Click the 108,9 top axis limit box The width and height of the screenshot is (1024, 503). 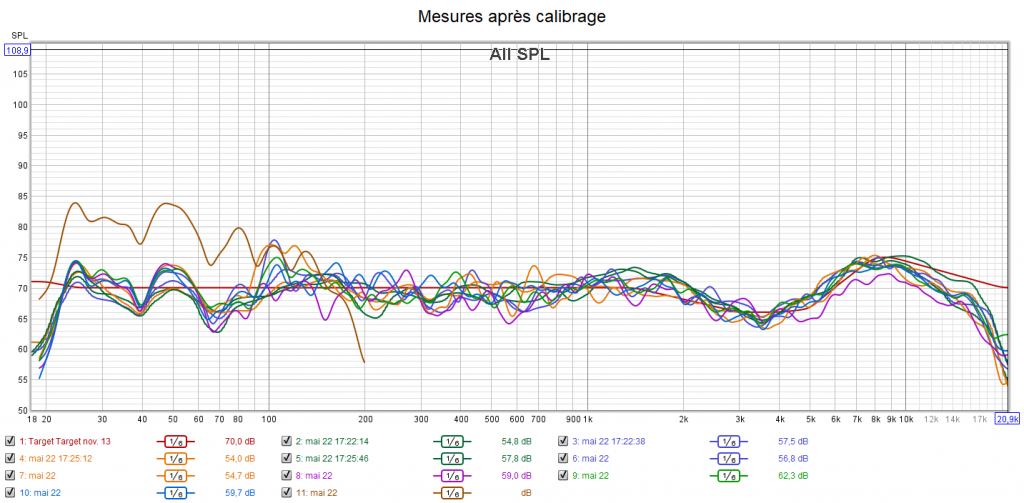click(18, 49)
